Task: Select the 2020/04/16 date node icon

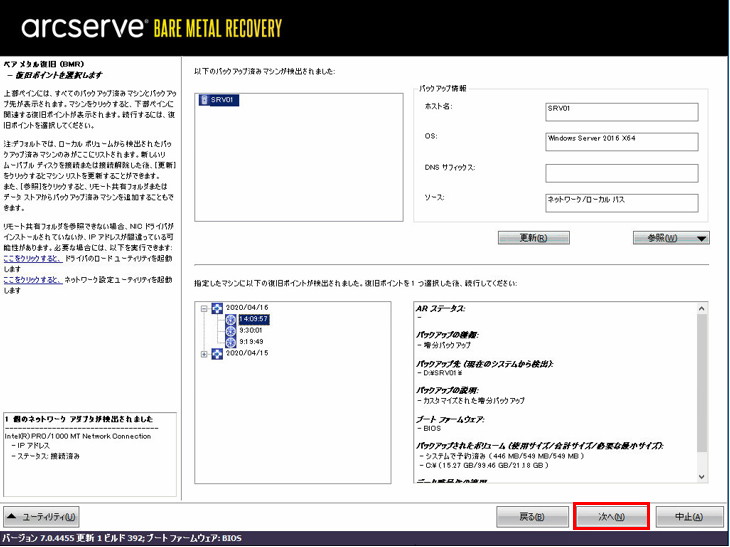Action: pyautogui.click(x=217, y=308)
